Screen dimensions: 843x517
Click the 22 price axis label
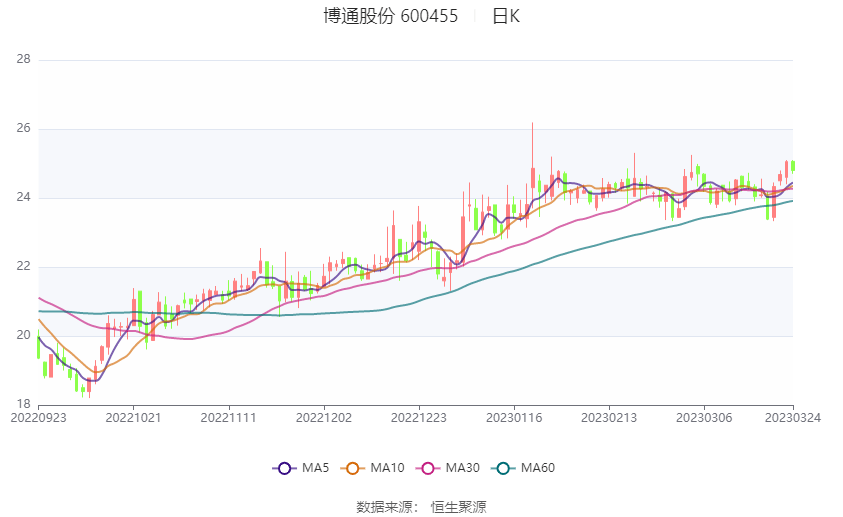(24, 266)
